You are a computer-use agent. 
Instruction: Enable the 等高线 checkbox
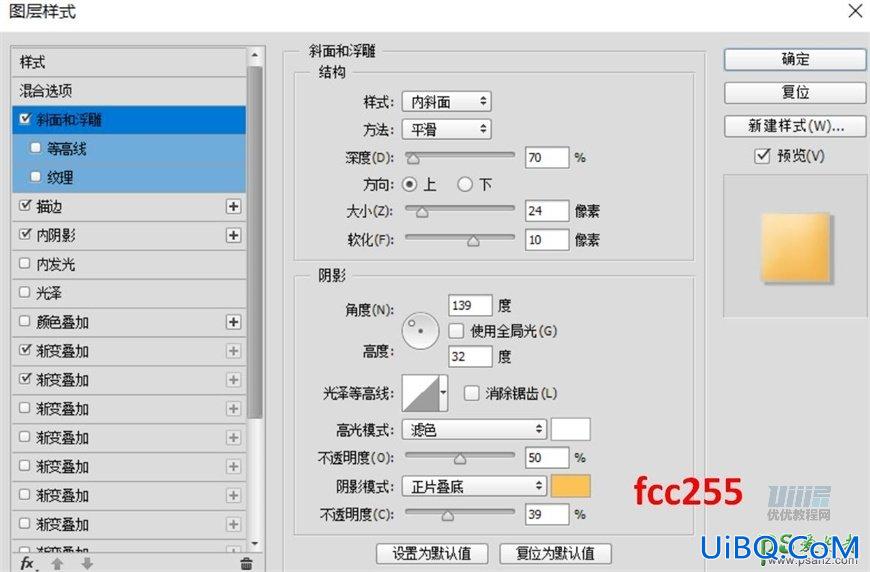click(36, 148)
